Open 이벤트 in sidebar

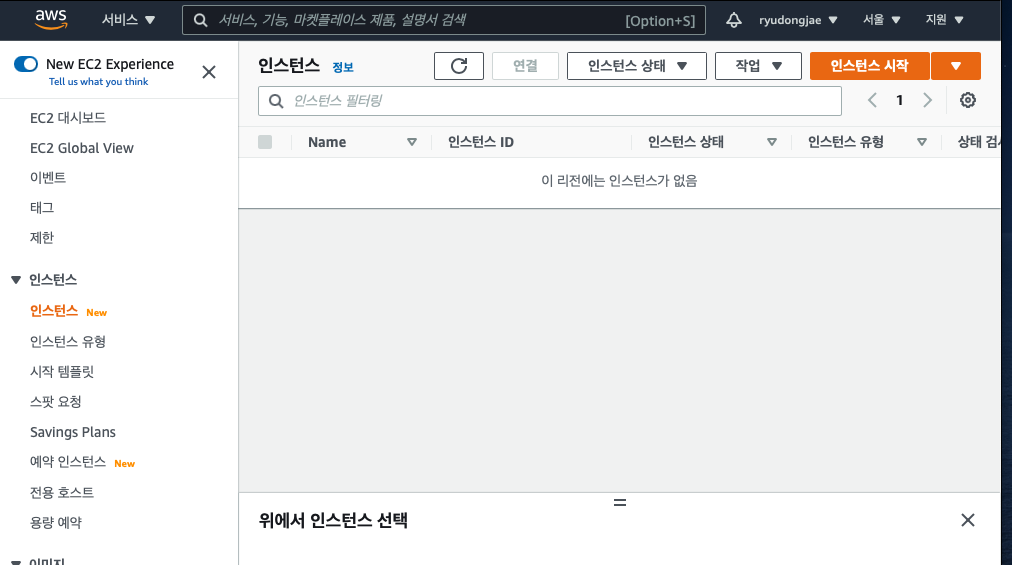[x=48, y=178]
